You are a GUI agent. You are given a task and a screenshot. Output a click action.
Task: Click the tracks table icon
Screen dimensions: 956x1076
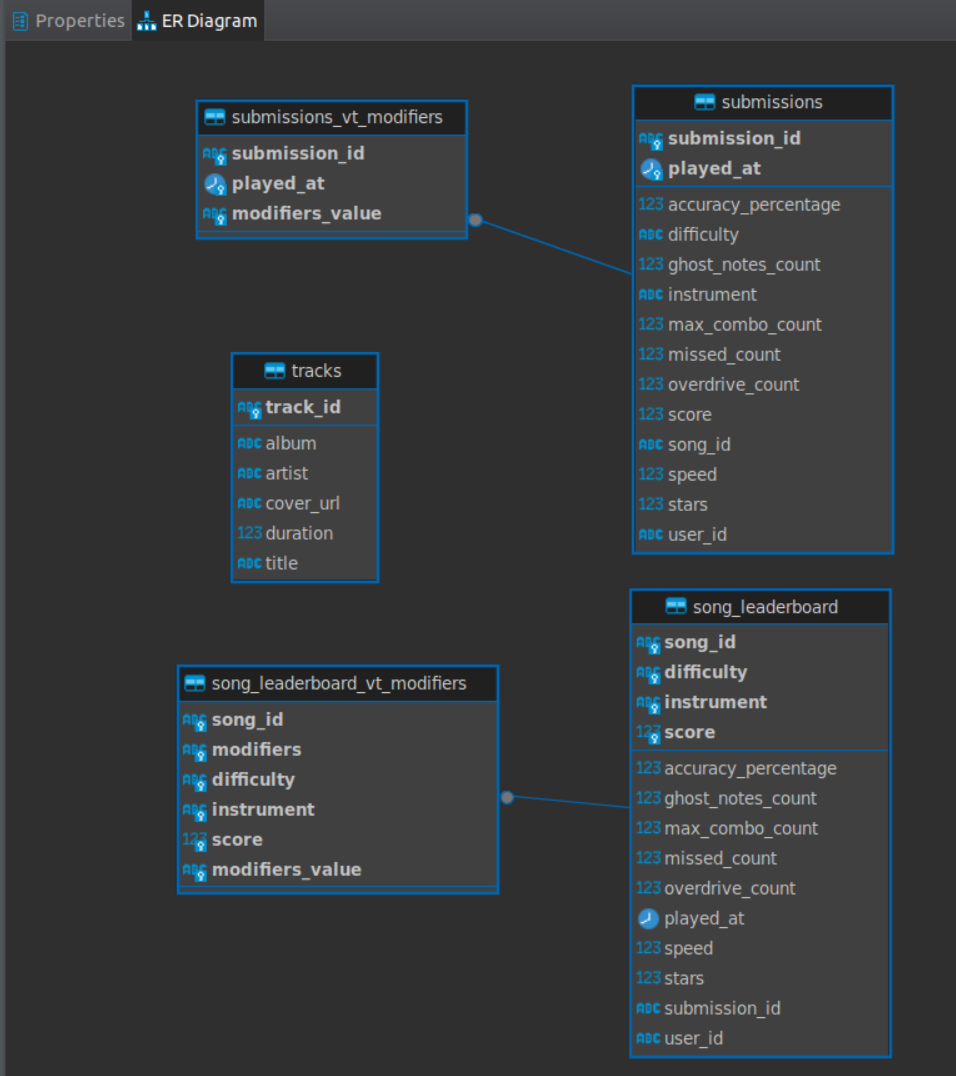click(275, 371)
